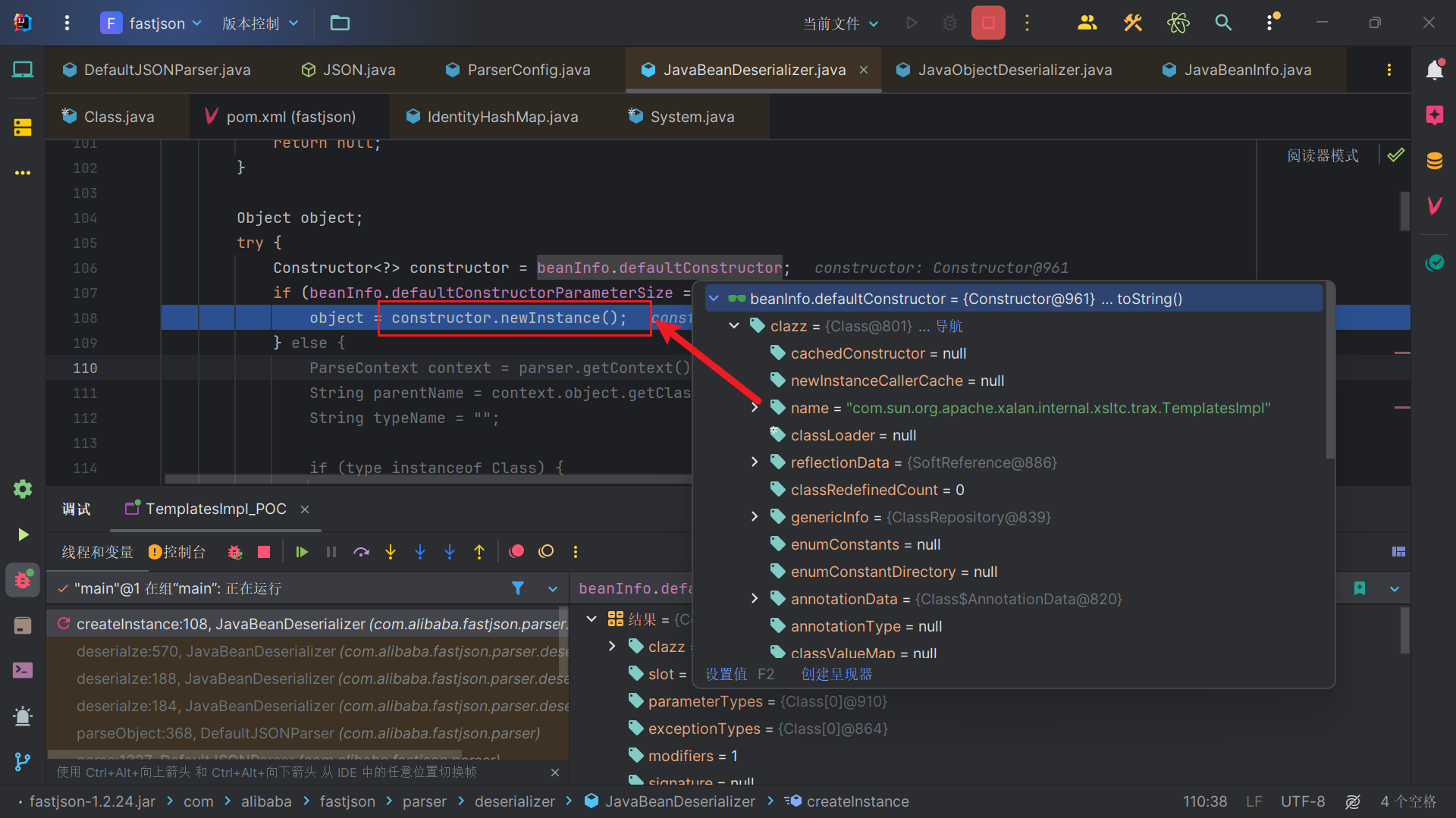1456x818 pixels.
Task: Open the Maven tool window
Action: click(1435, 205)
